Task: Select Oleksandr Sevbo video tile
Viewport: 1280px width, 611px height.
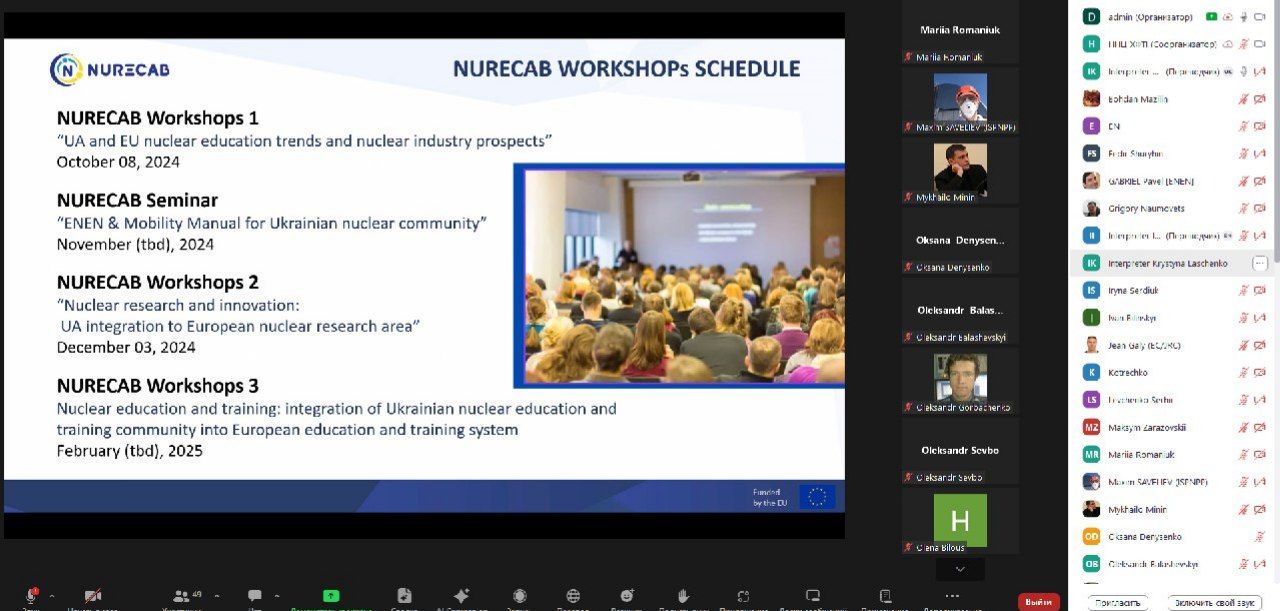Action: (960, 451)
